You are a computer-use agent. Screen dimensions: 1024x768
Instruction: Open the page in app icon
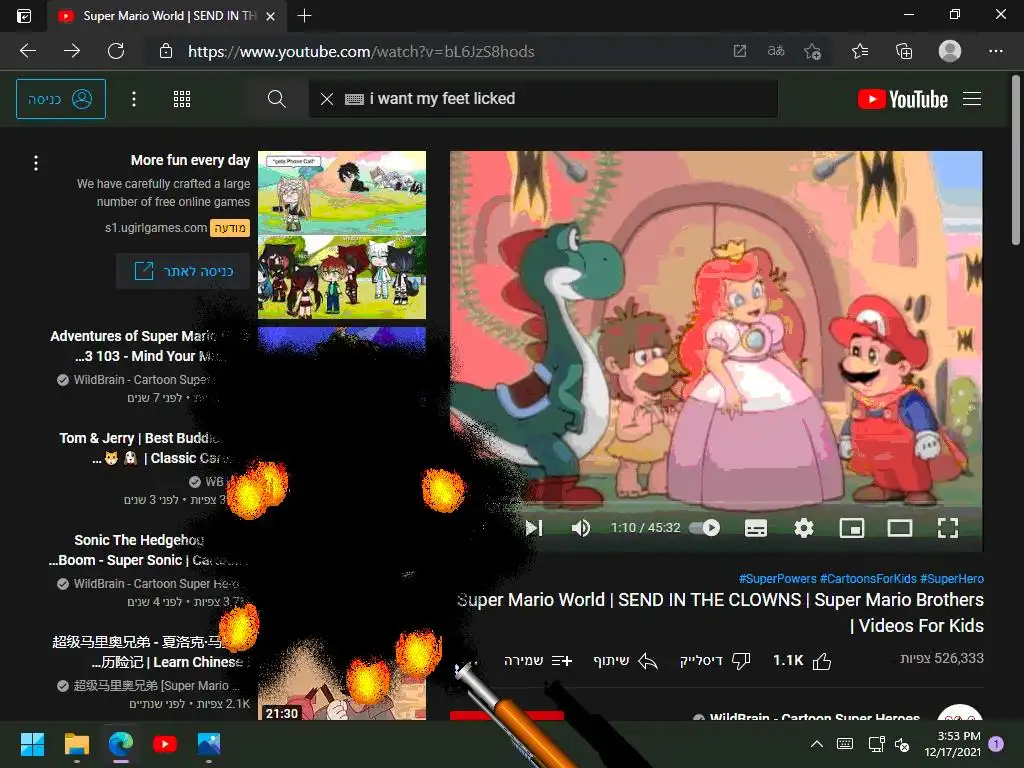pos(739,51)
